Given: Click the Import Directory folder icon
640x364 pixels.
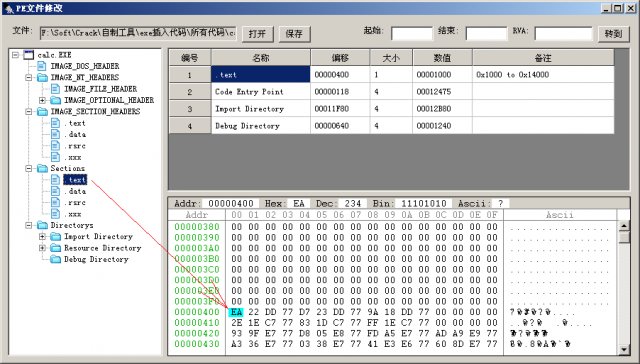Looking at the screenshot, I should (56, 237).
